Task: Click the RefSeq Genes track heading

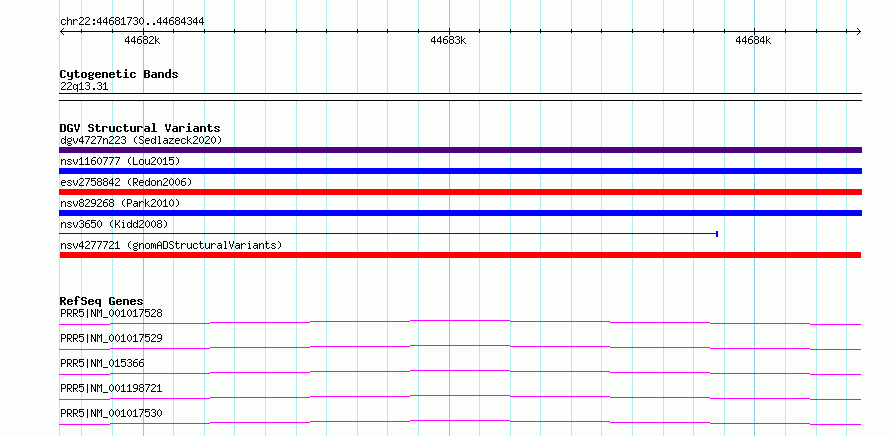Action: click(102, 301)
